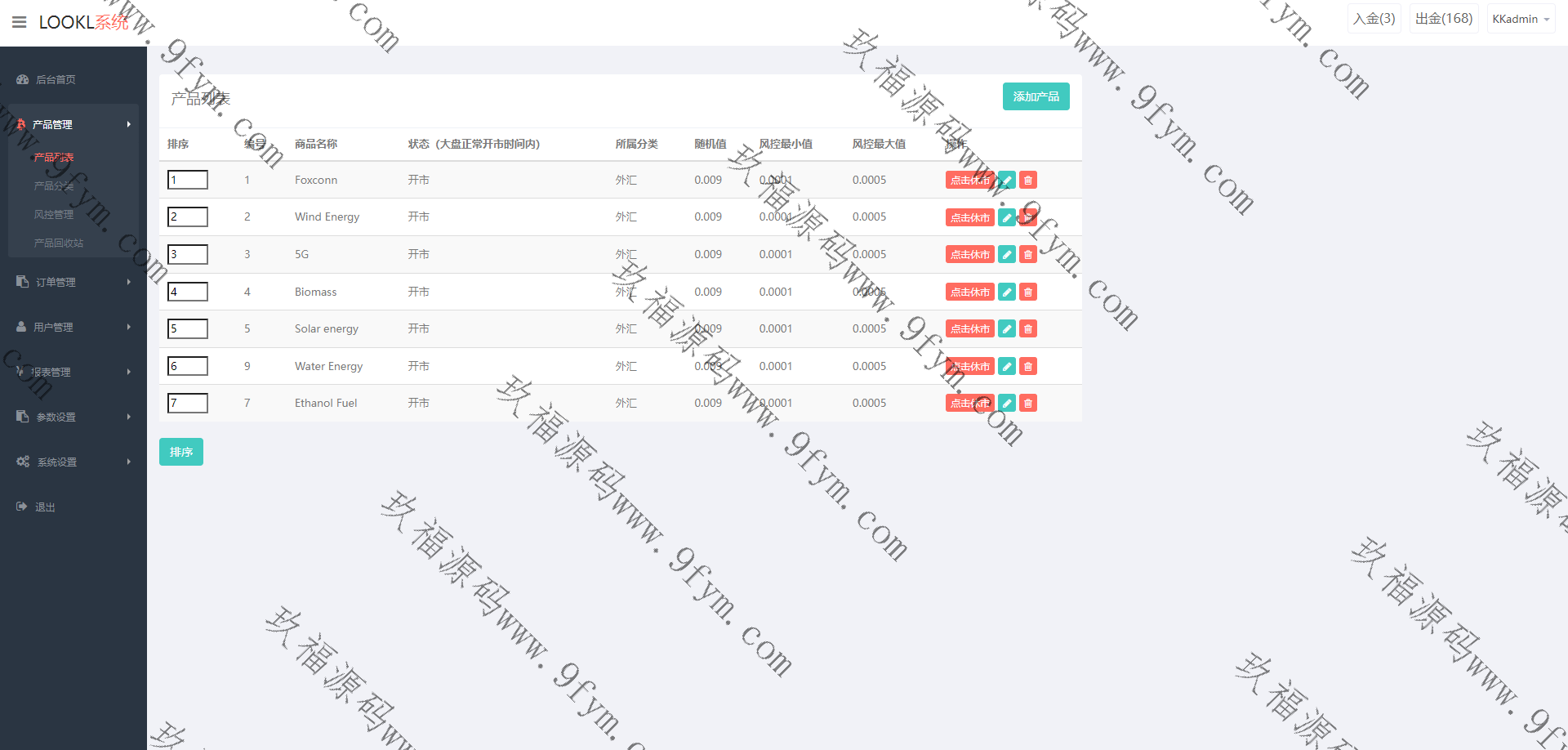Delete the Ethanol Fuel product row
1568x750 pixels.
1028,404
